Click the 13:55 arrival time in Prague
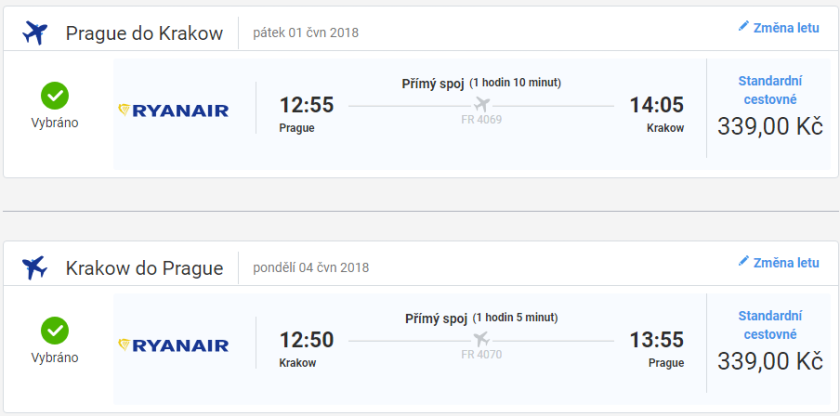The width and height of the screenshot is (840, 416). coord(656,340)
